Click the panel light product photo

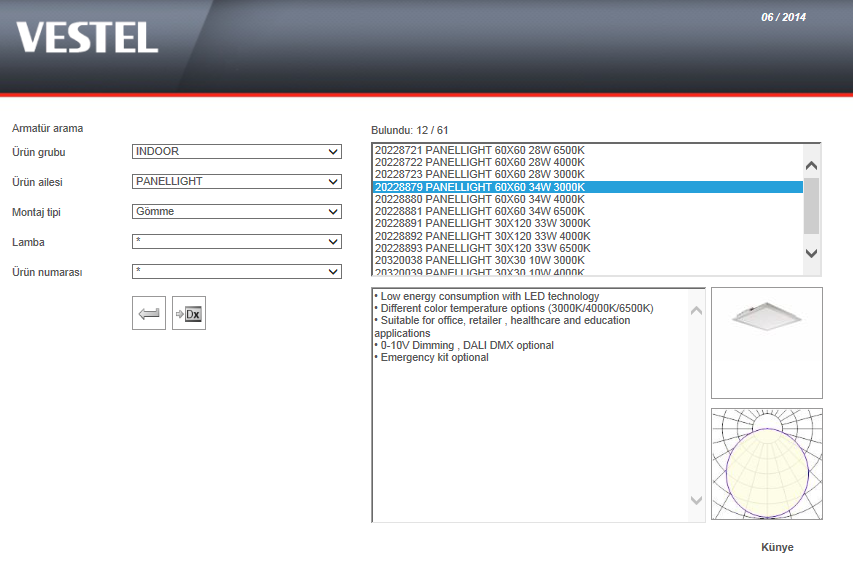(767, 343)
